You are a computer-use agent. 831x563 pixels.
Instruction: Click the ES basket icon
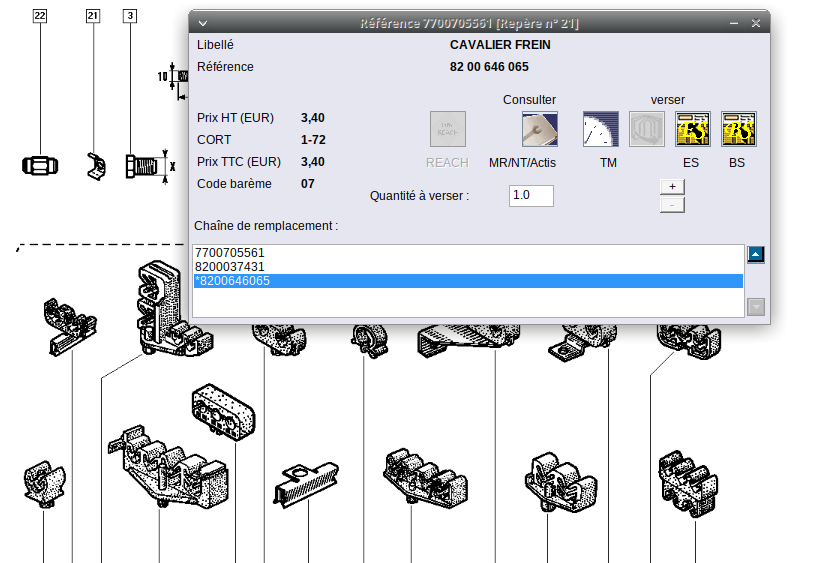click(693, 129)
